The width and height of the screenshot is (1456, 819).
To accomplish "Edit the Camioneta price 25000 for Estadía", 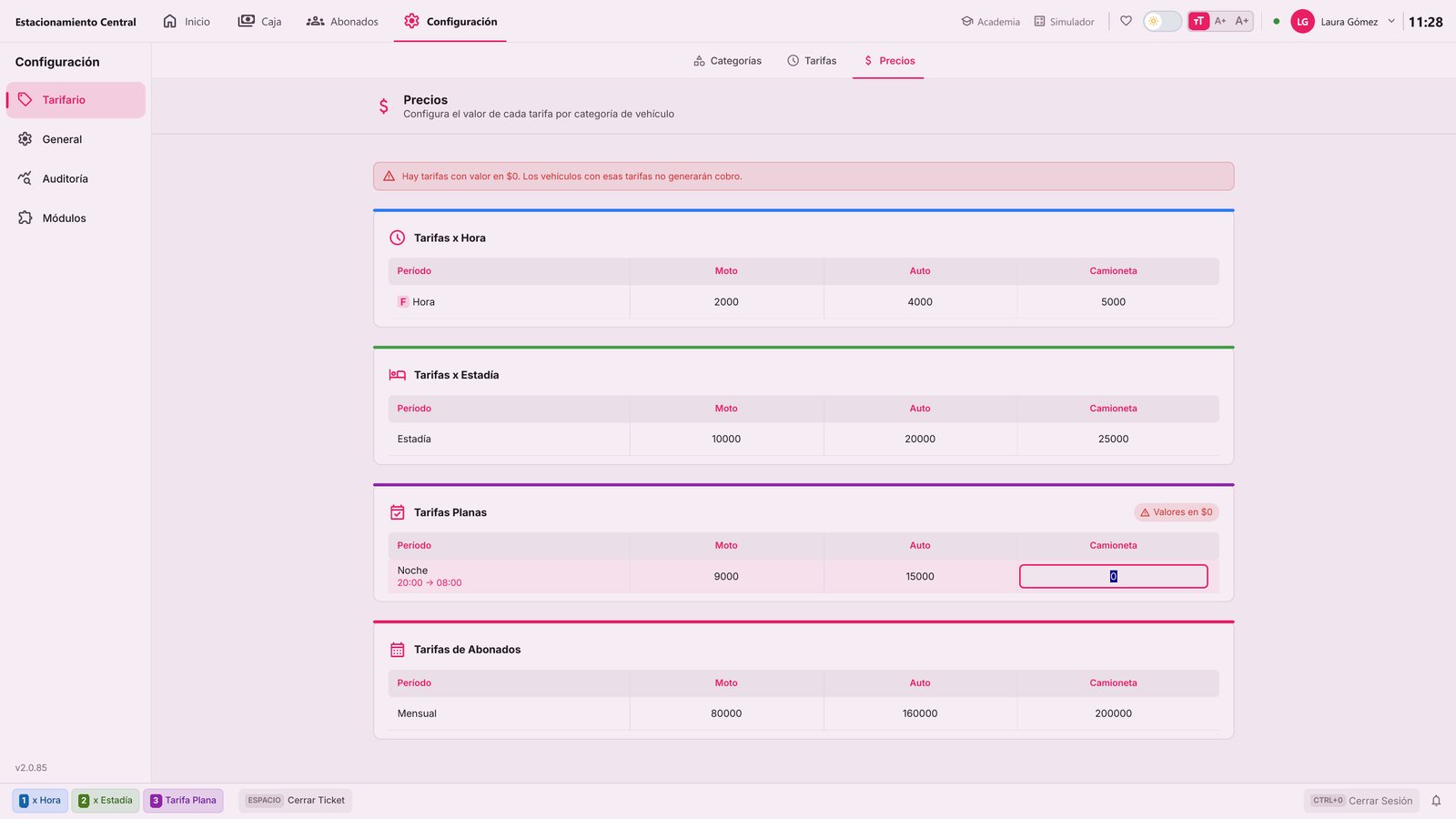I will (x=1113, y=439).
